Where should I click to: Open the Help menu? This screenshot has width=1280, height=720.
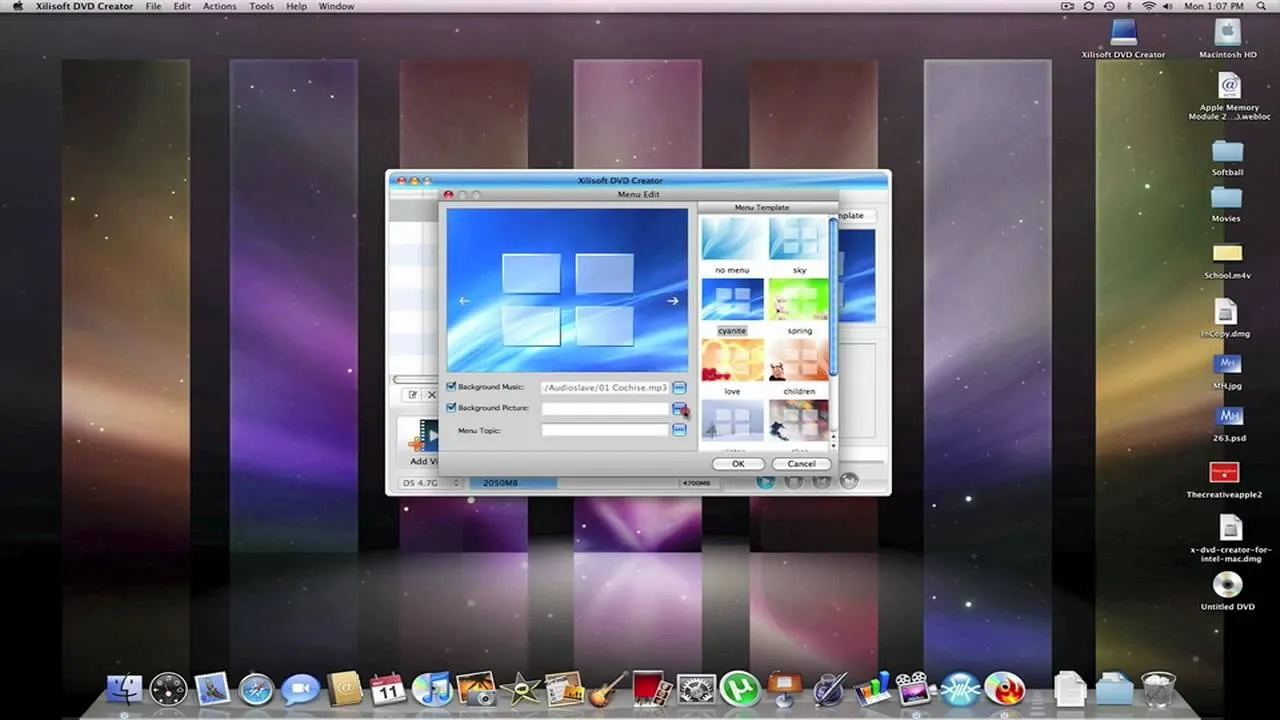click(x=297, y=6)
